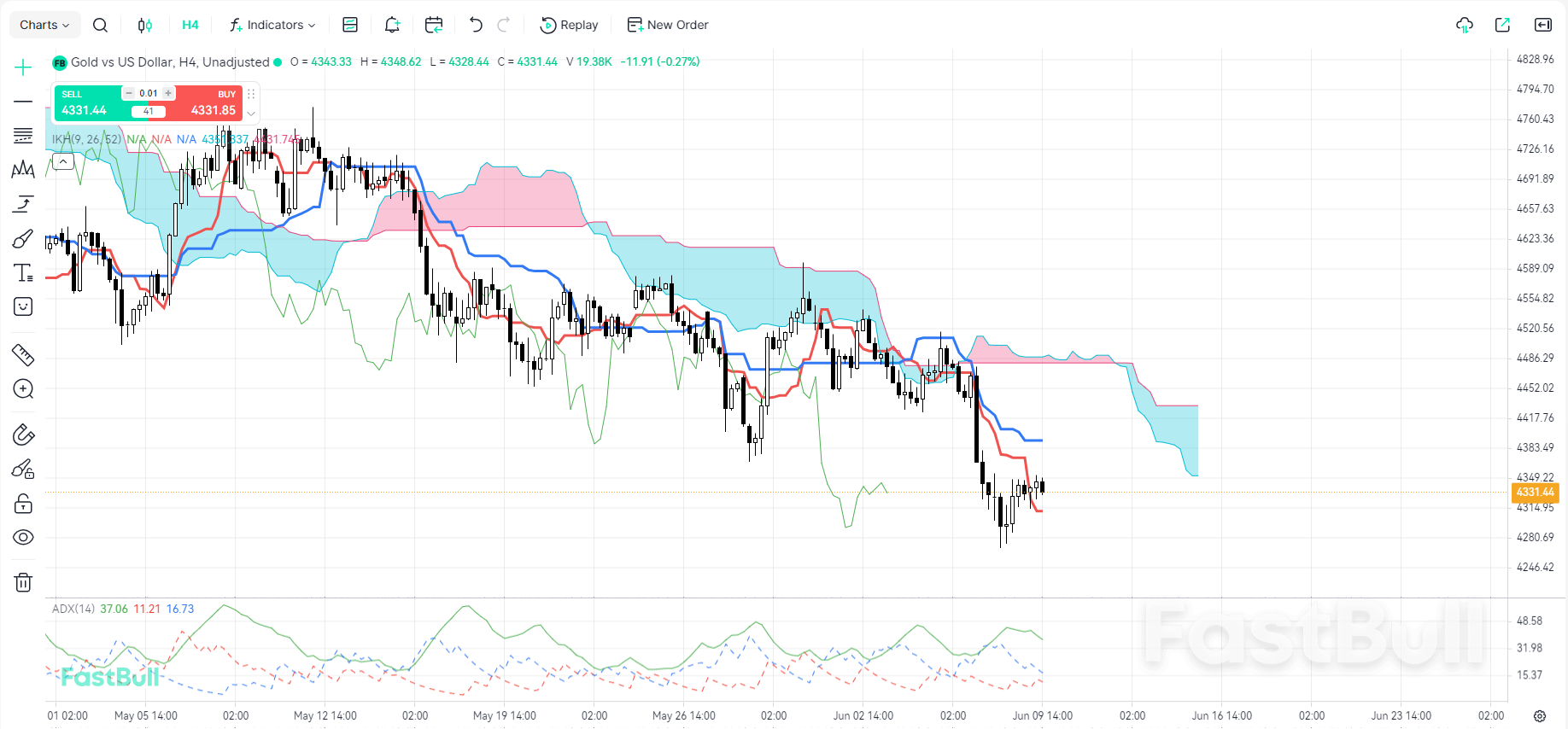
Task: Click the 41 spread value
Action: pyautogui.click(x=149, y=112)
